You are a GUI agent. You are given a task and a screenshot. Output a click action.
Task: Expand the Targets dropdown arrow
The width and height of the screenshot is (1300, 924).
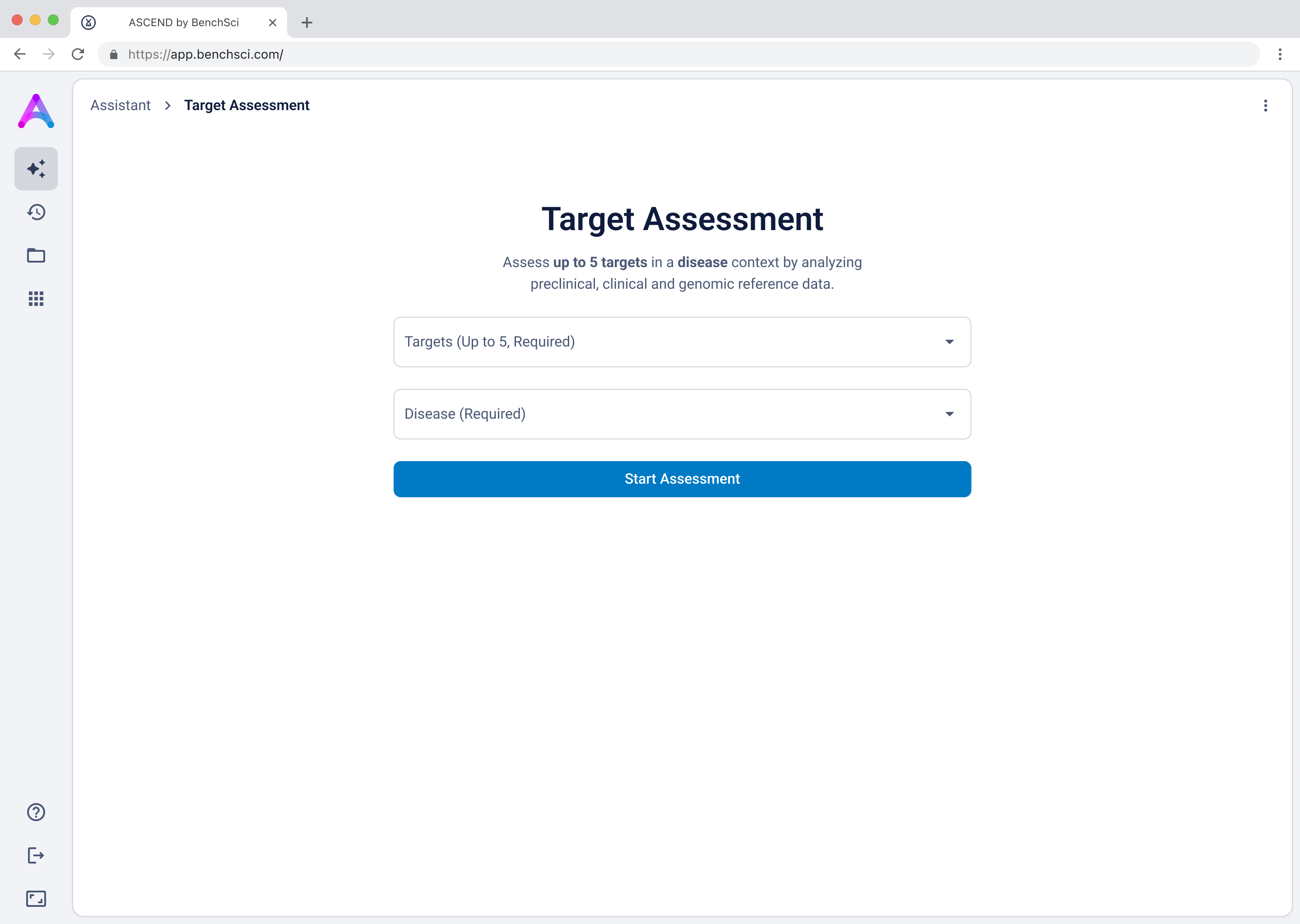coord(949,342)
